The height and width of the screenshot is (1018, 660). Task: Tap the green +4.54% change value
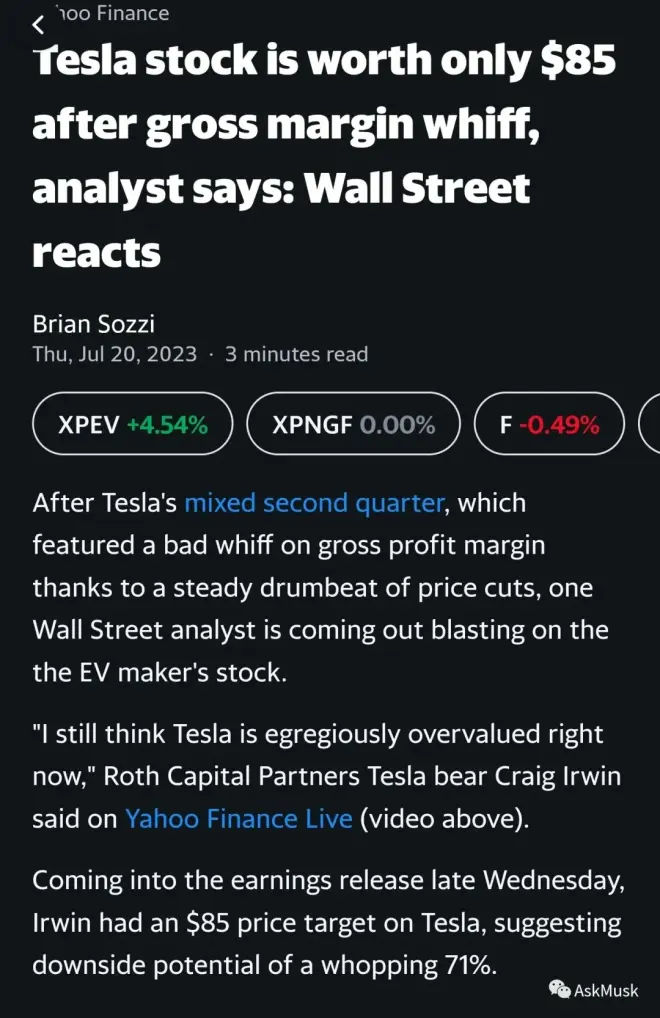(x=167, y=425)
